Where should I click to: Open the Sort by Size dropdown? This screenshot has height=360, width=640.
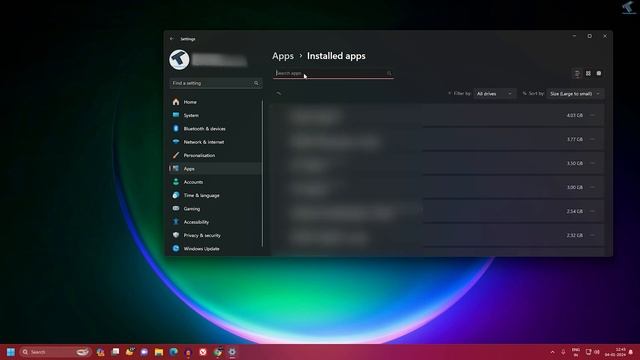[575, 94]
